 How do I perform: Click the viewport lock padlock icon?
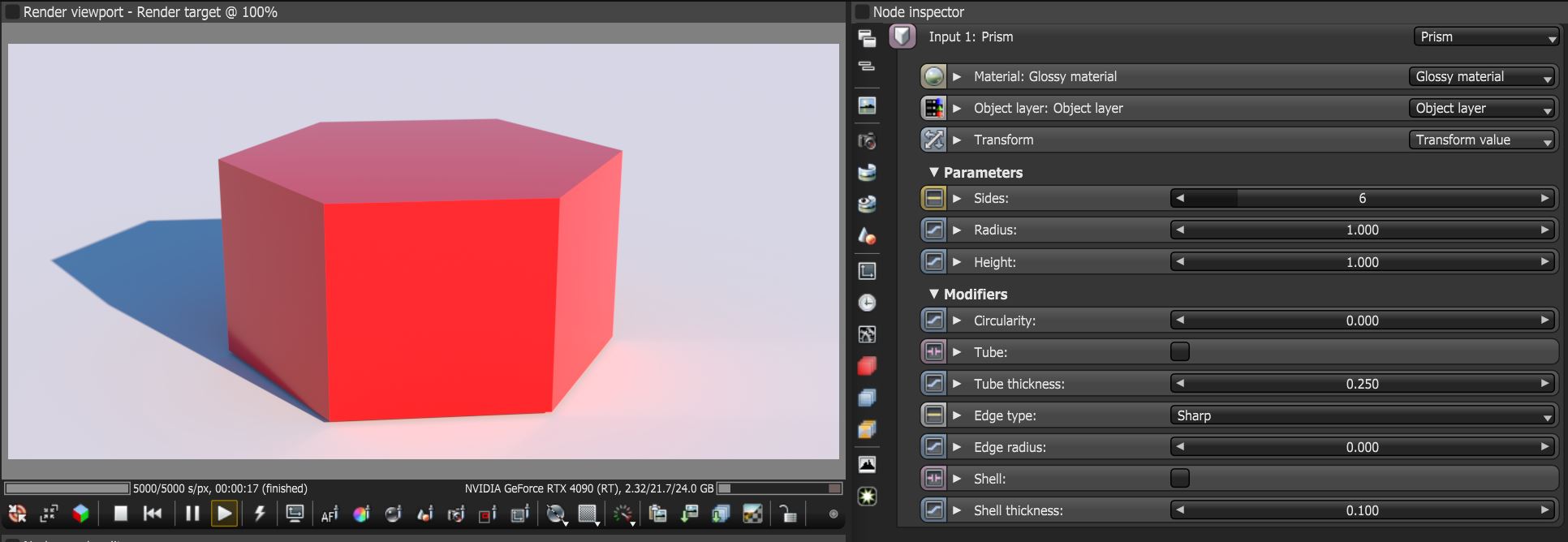[786, 514]
